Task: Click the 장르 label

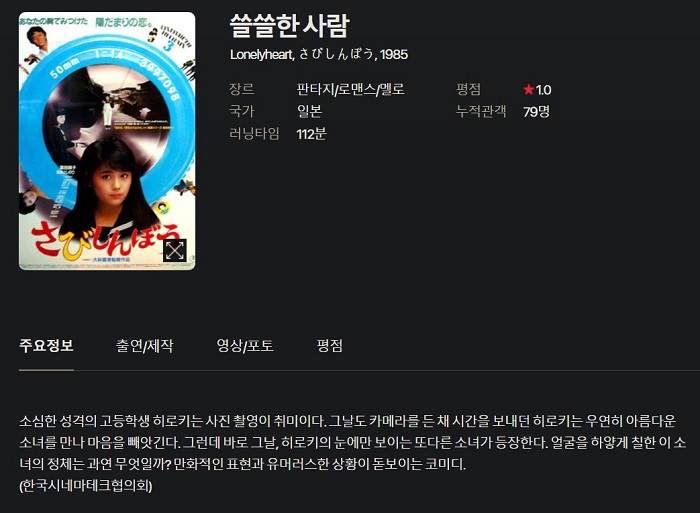Action: [x=242, y=89]
